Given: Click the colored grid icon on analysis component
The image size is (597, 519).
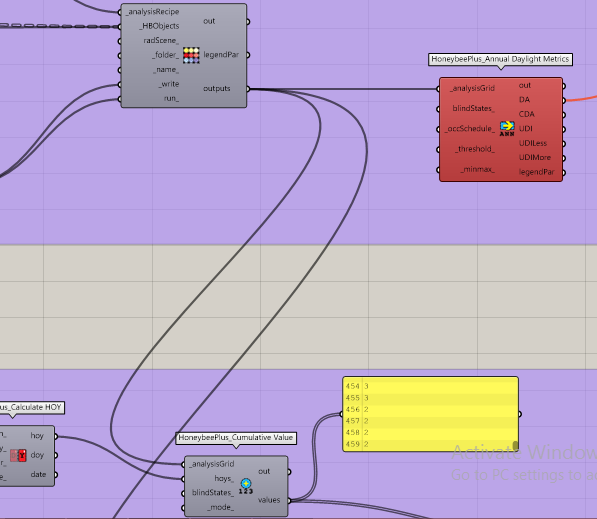Looking at the screenshot, I should click(x=191, y=55).
